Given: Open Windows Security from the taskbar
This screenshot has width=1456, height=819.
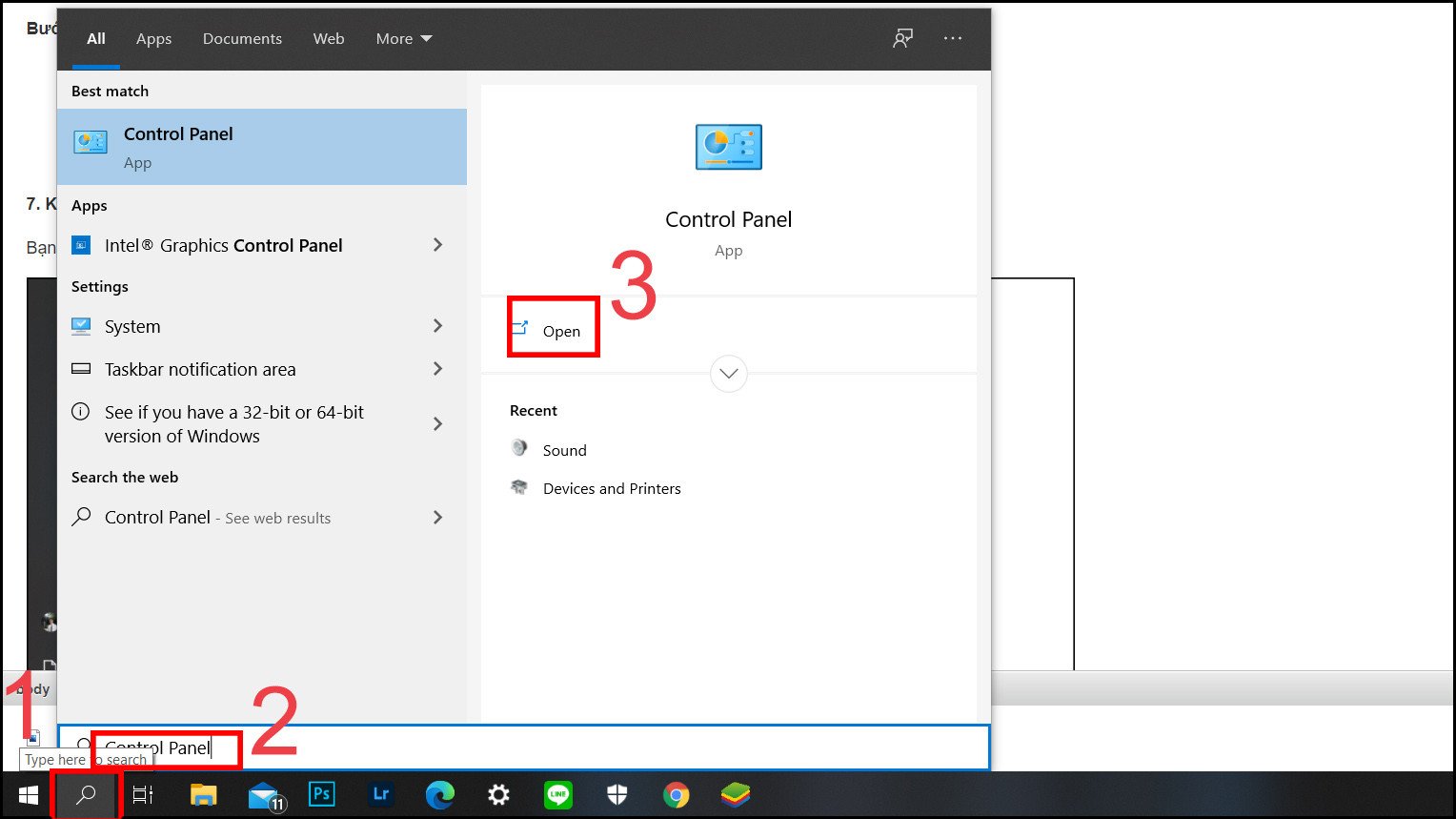Looking at the screenshot, I should point(617,794).
